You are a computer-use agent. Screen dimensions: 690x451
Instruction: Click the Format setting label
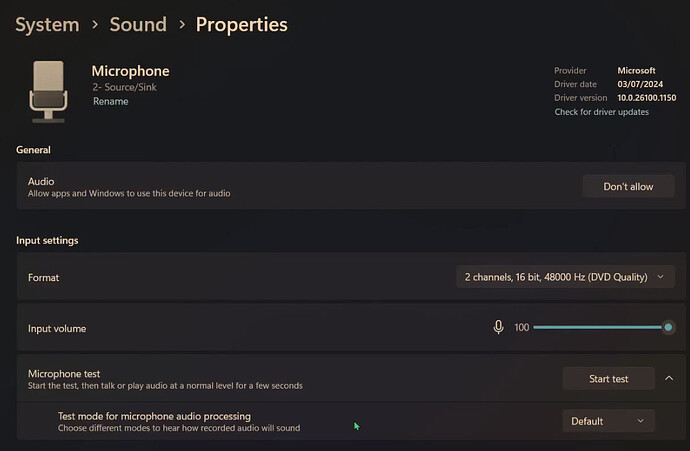click(x=43, y=277)
